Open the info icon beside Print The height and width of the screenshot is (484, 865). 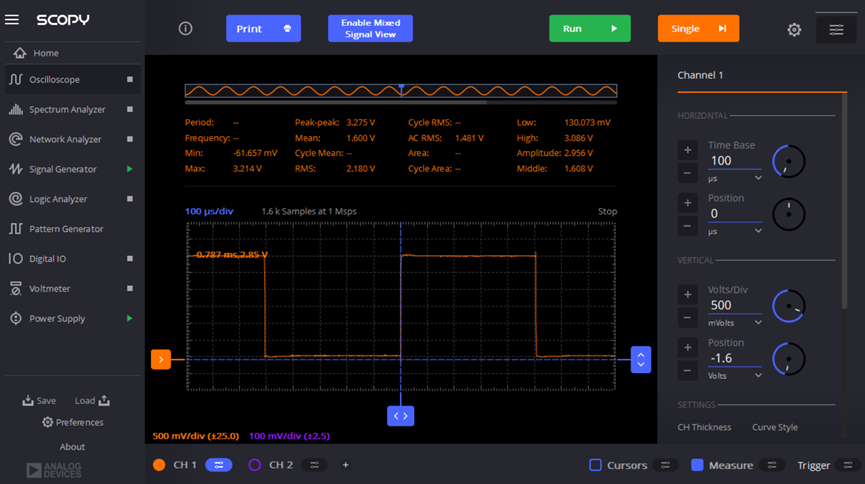(x=185, y=28)
